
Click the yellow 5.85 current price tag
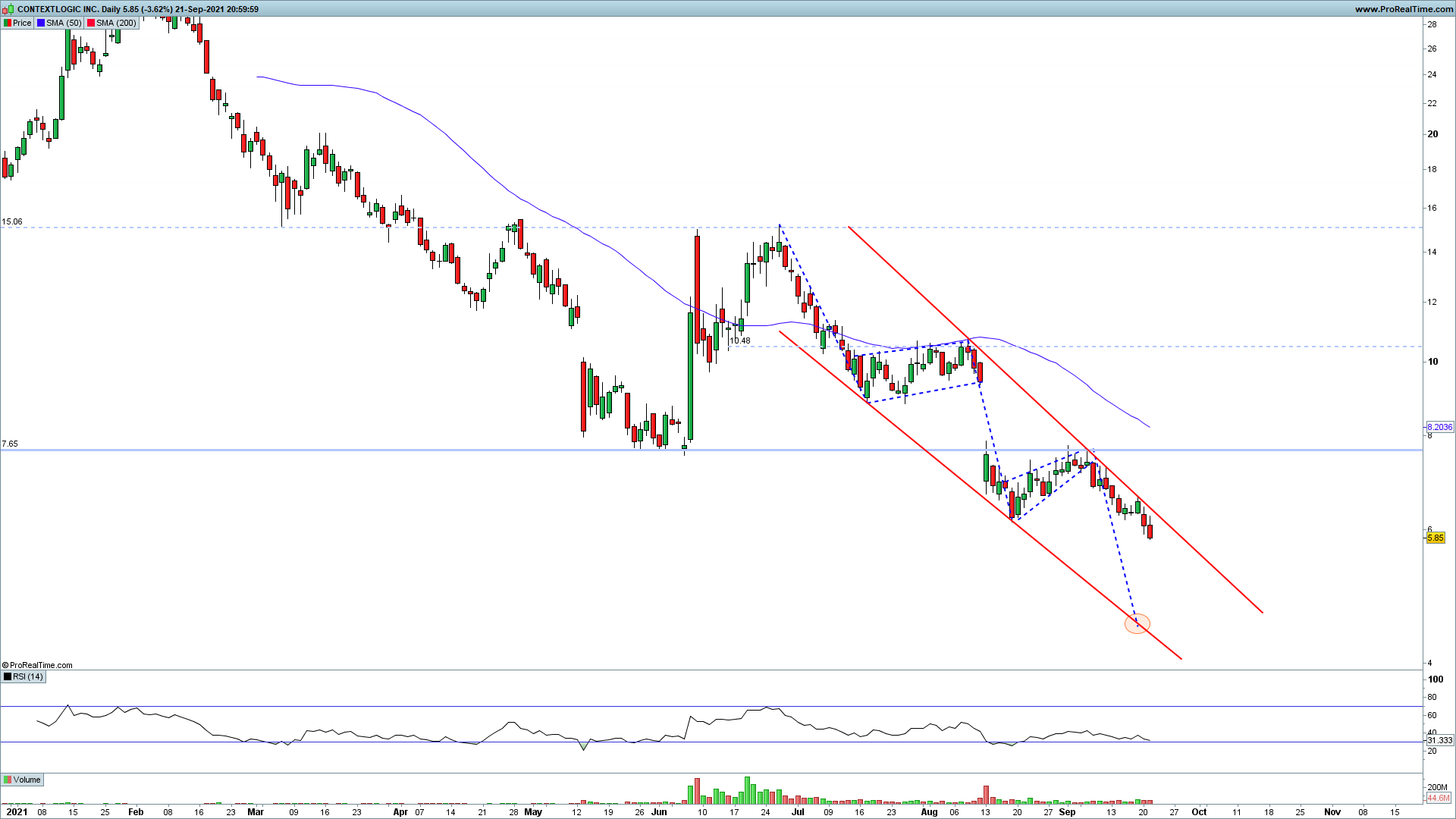[x=1436, y=538]
